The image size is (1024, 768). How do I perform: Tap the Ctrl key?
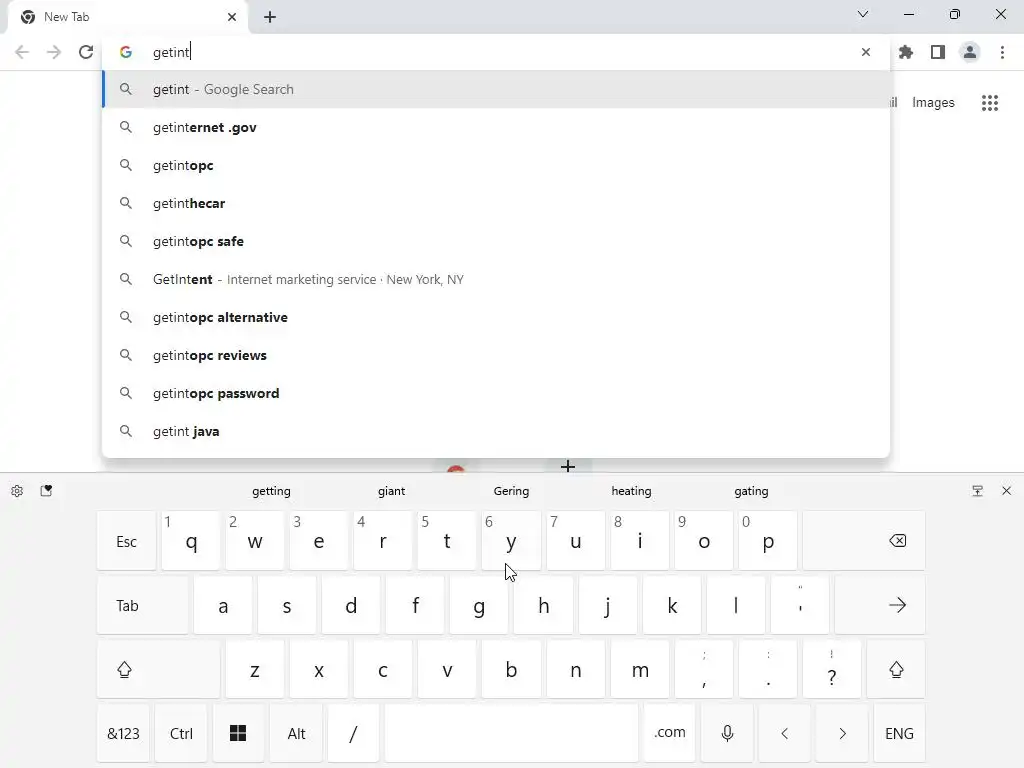click(181, 733)
